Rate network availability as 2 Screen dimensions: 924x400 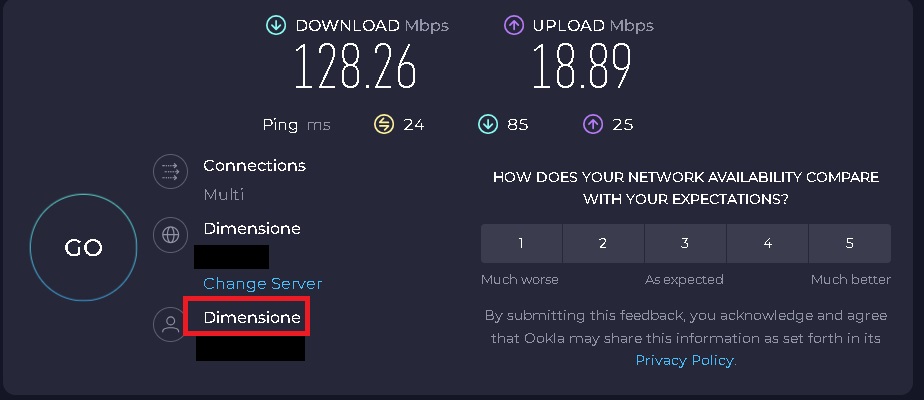pos(603,243)
